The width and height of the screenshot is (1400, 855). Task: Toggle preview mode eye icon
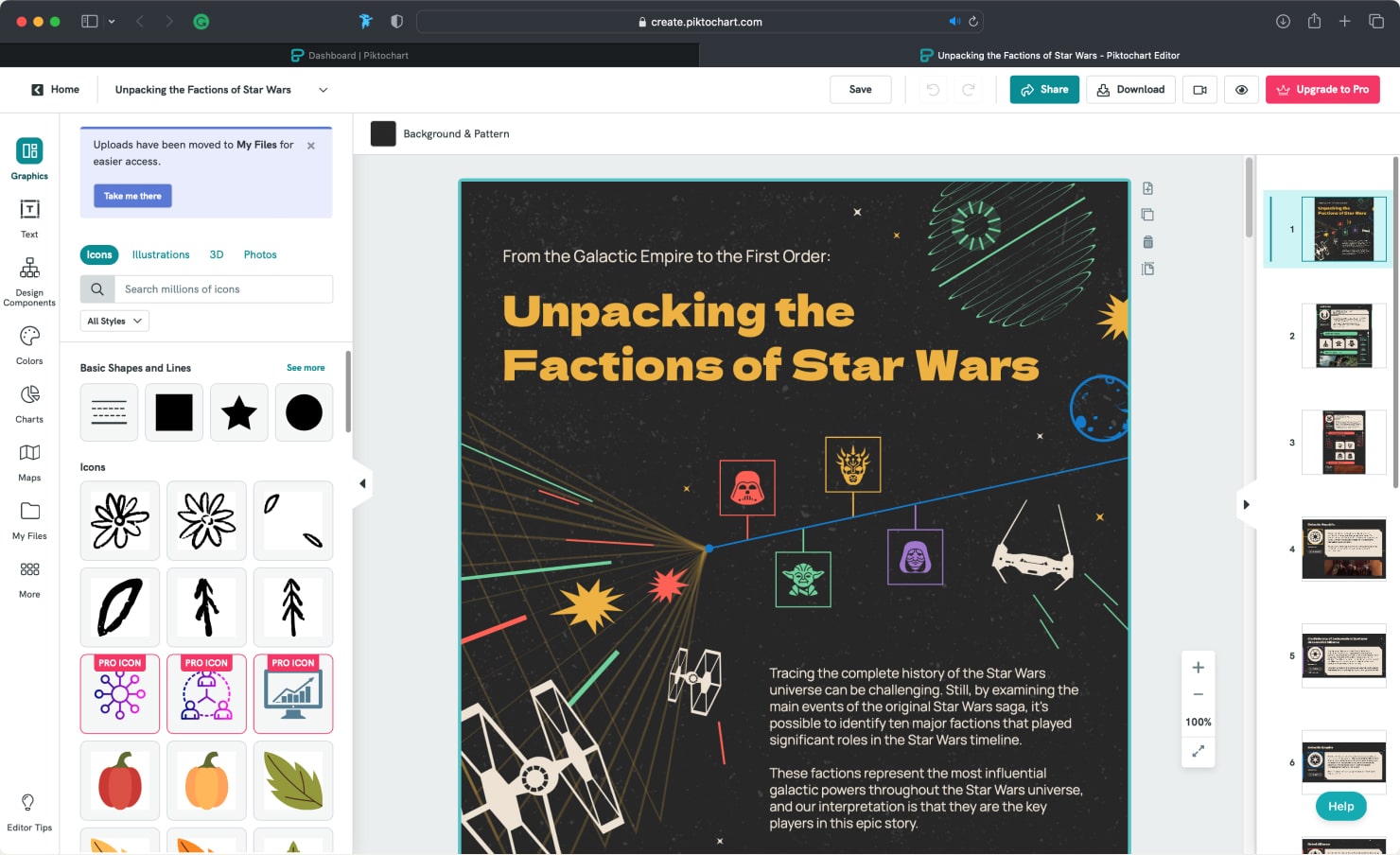(1241, 90)
